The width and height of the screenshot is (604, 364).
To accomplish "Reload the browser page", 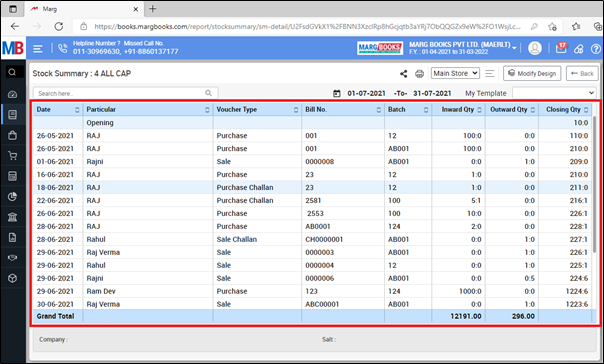I will 59,26.
